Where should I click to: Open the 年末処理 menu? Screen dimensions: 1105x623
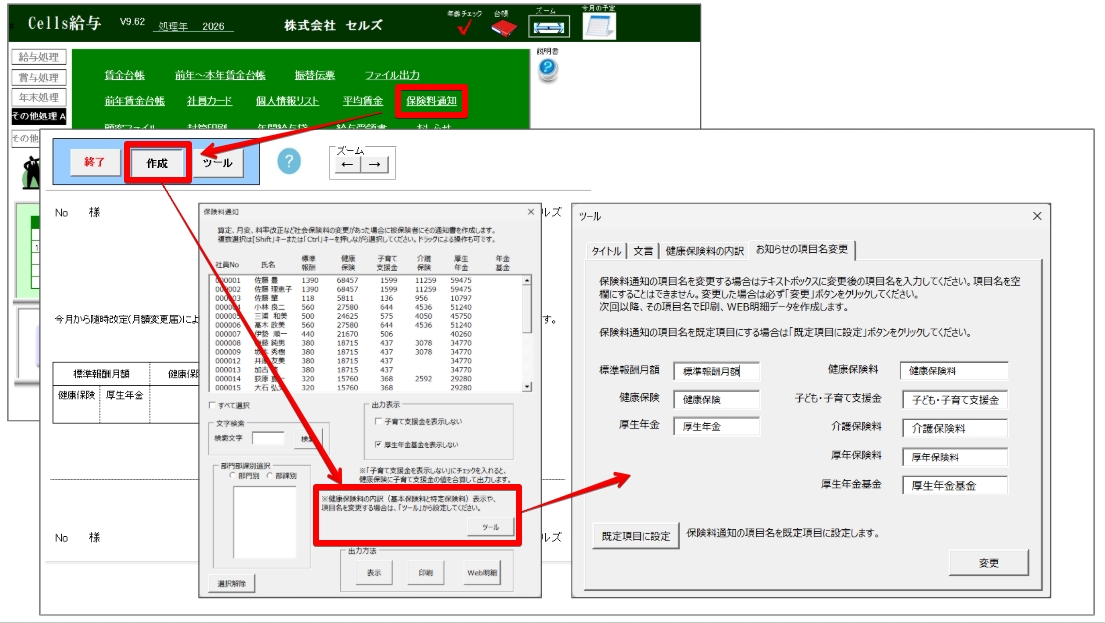point(39,97)
